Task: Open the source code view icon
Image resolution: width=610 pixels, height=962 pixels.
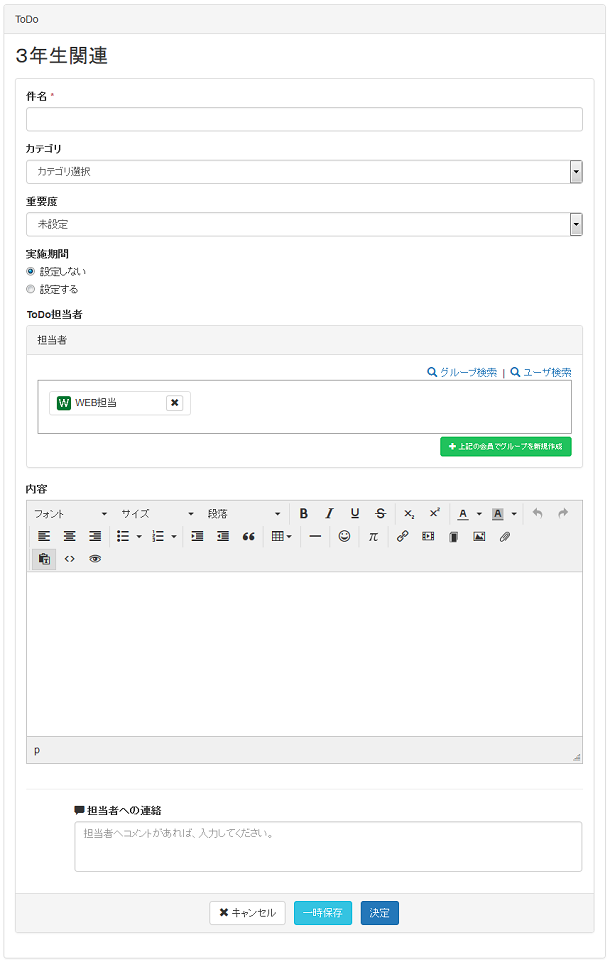Action: [70, 559]
